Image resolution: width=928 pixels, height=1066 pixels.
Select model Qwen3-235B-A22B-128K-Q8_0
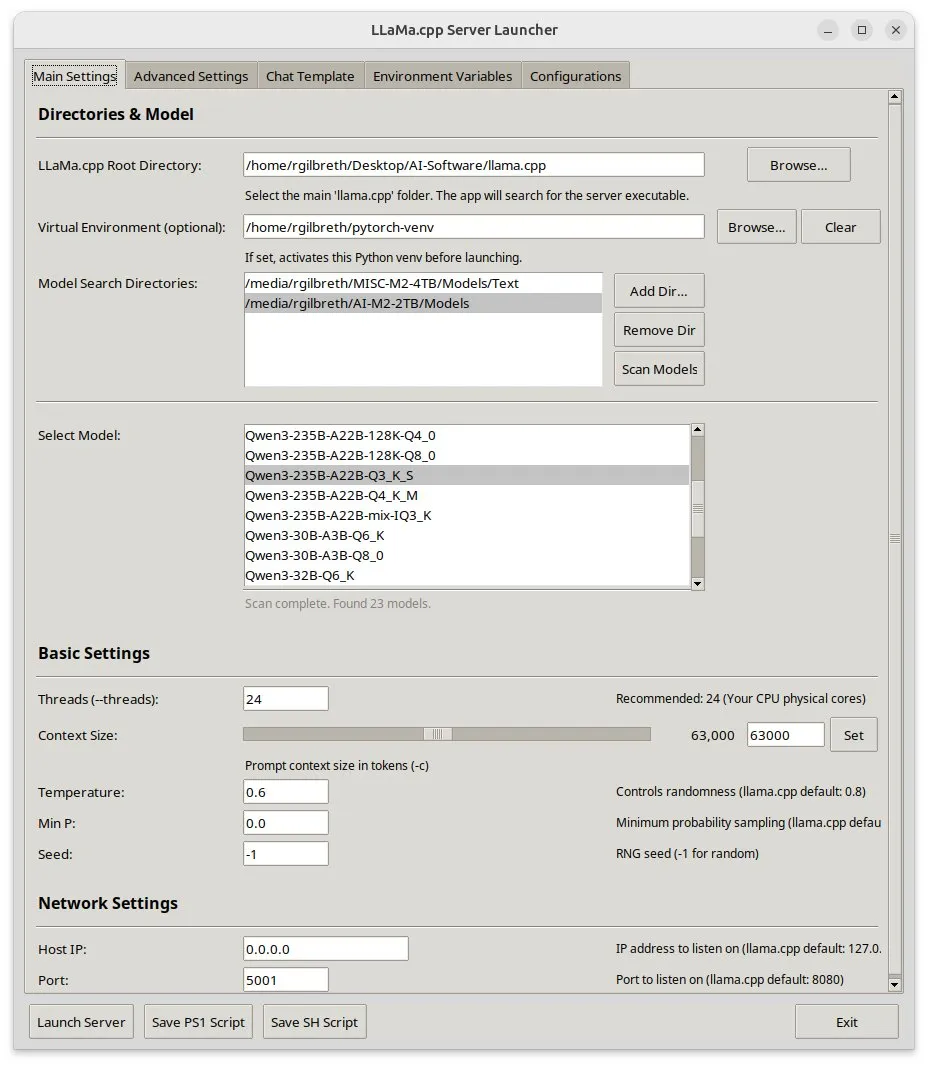click(x=466, y=455)
